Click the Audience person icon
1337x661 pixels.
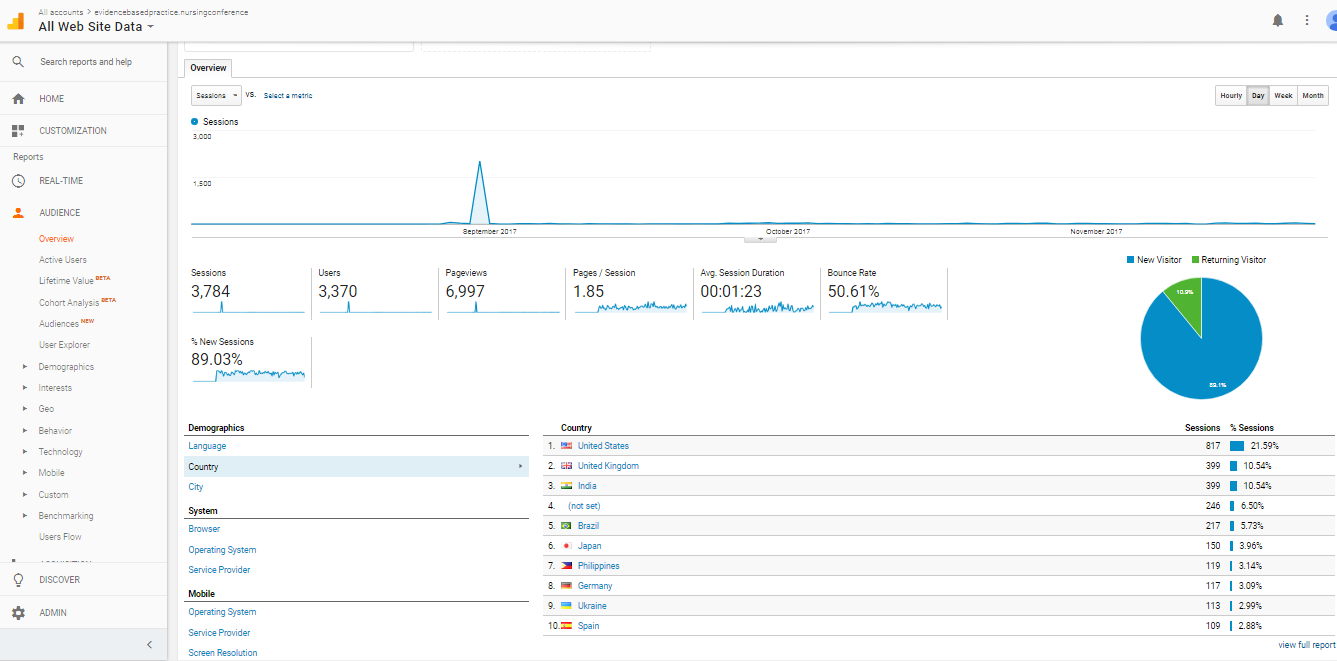(18, 213)
